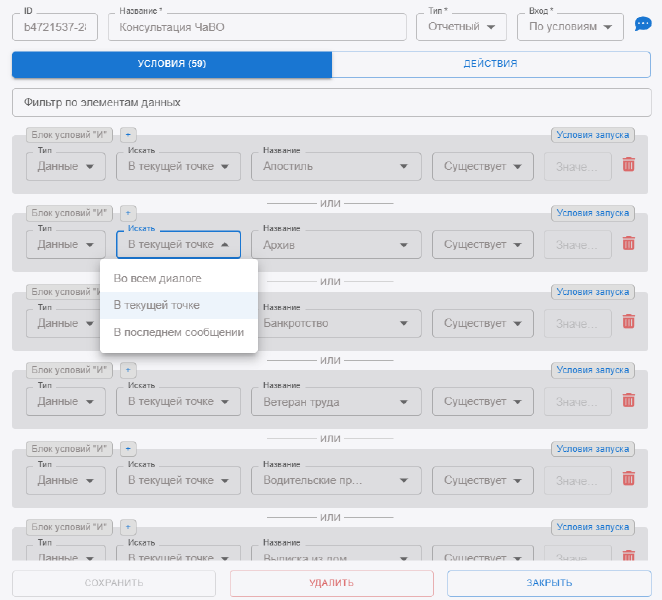Add condition with plus in first block
Image resolution: width=662 pixels, height=600 pixels.
(128, 134)
